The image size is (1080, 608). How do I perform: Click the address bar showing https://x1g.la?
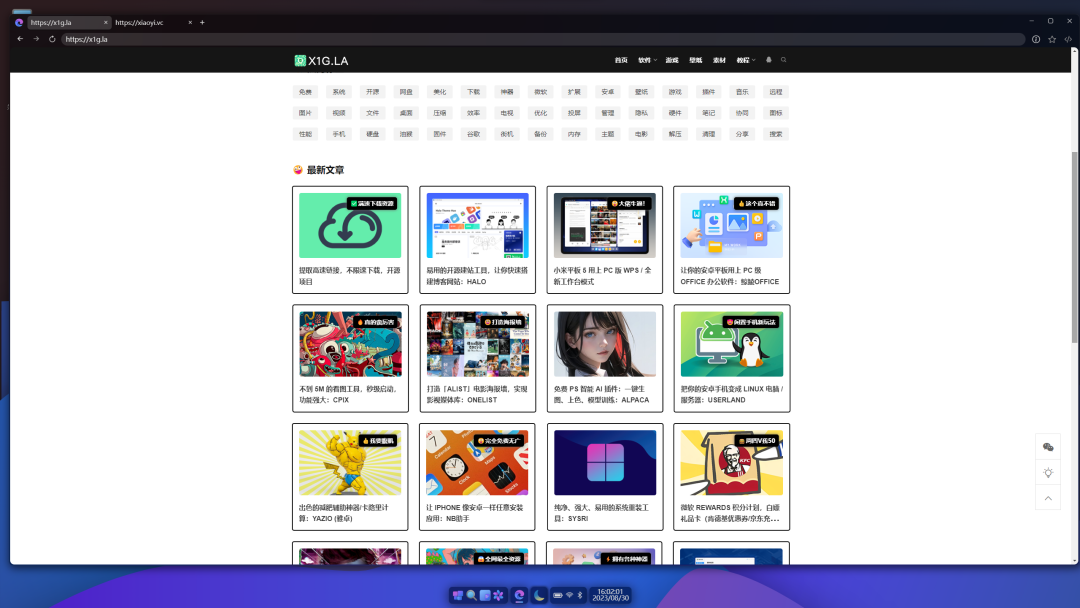tap(543, 39)
